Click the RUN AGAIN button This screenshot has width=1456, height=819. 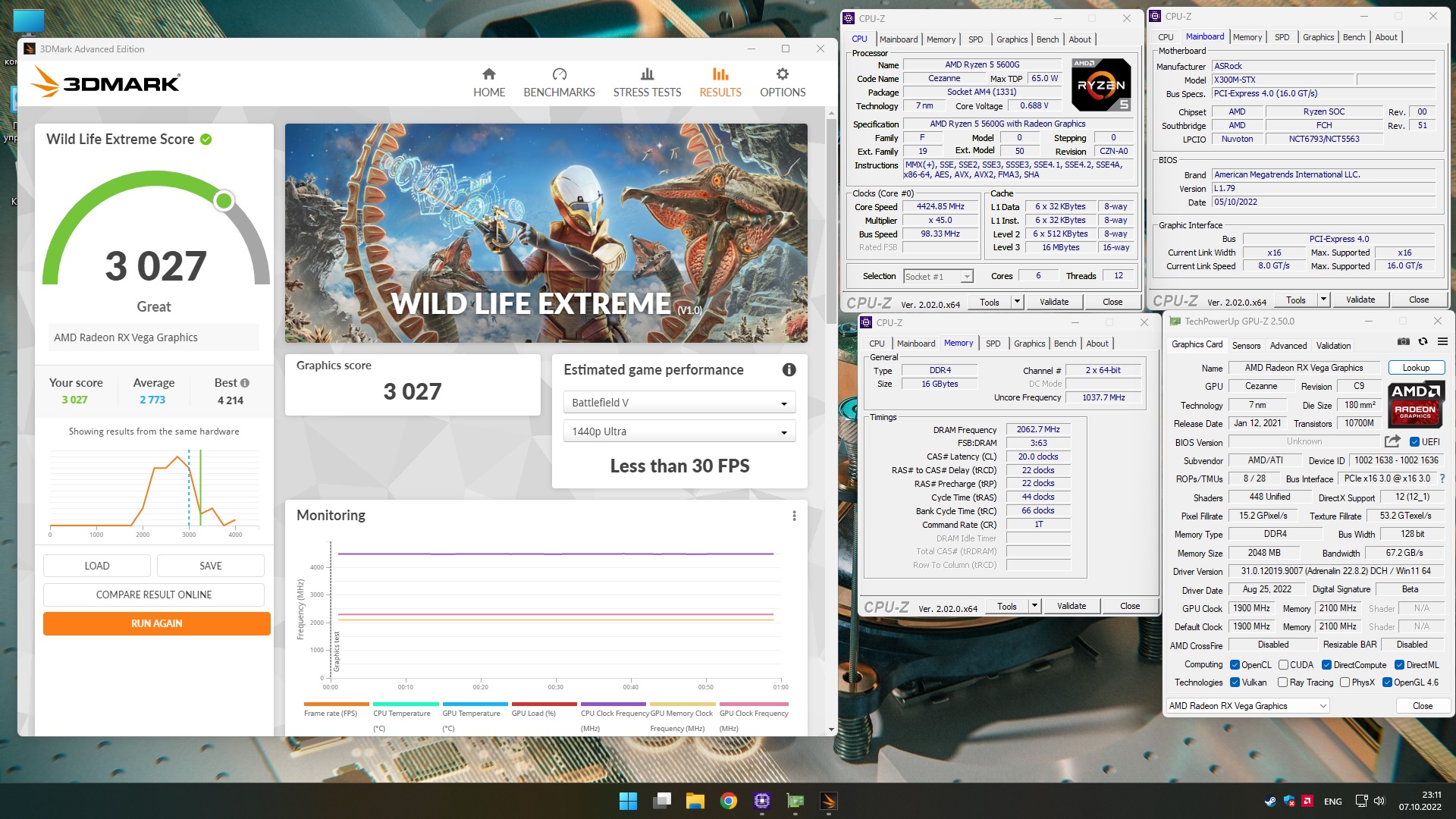pyautogui.click(x=157, y=623)
